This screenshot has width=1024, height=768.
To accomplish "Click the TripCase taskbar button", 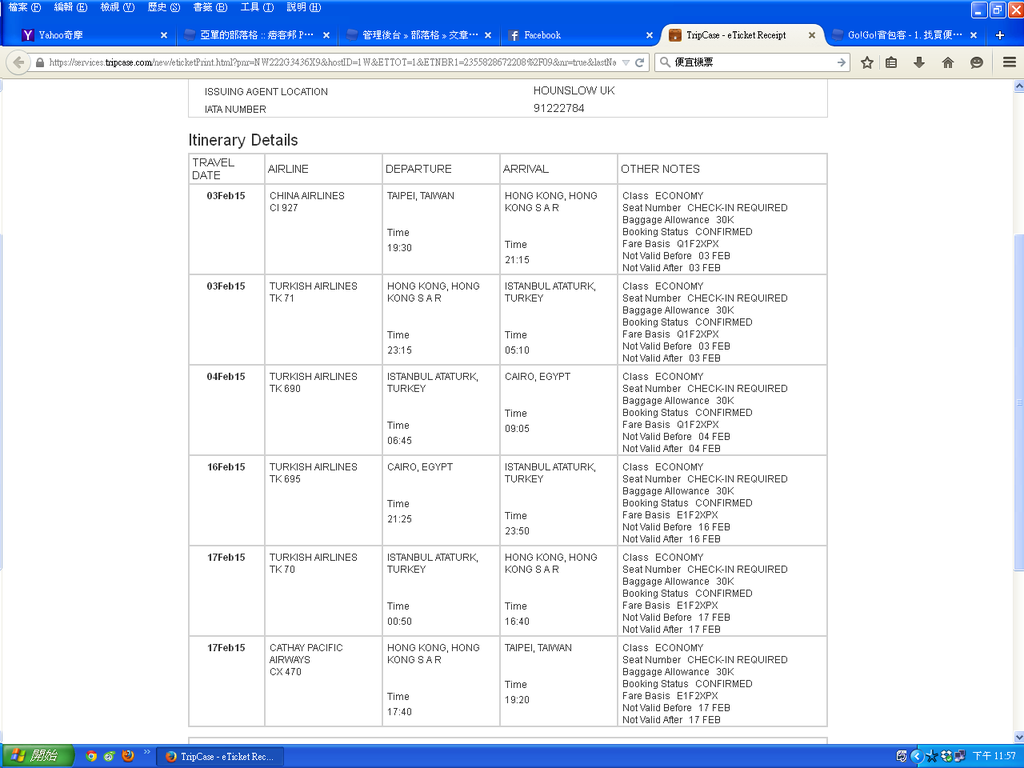I will click(x=218, y=756).
